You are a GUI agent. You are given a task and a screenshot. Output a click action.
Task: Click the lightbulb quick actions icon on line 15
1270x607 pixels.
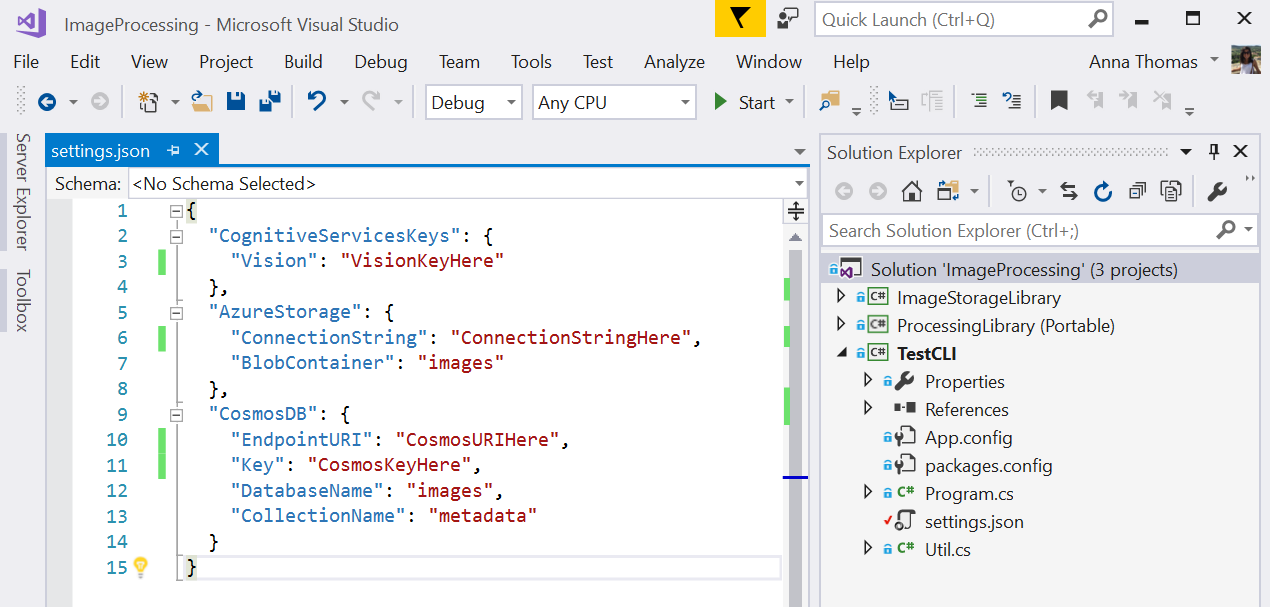(141, 566)
